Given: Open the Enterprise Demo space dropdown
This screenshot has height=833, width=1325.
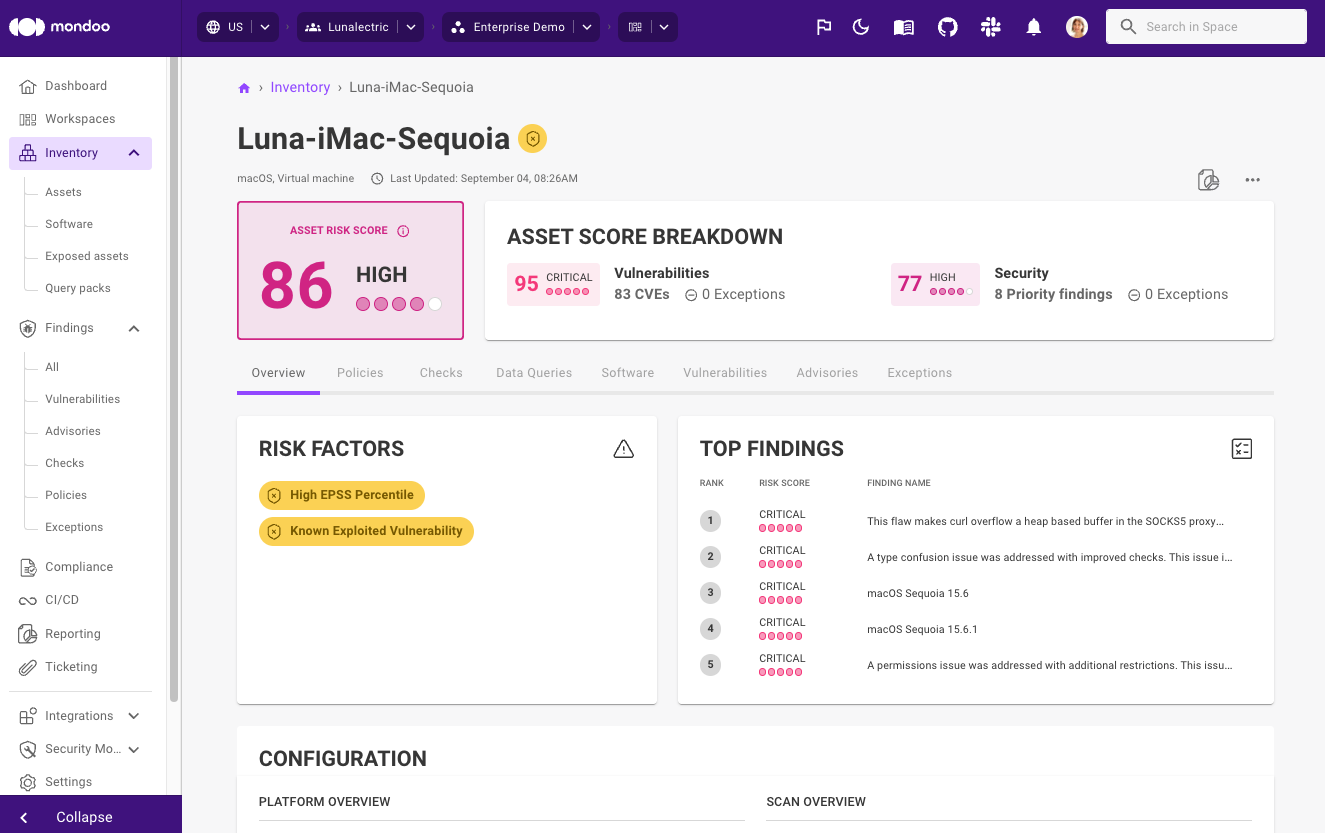Looking at the screenshot, I should pyautogui.click(x=521, y=27).
